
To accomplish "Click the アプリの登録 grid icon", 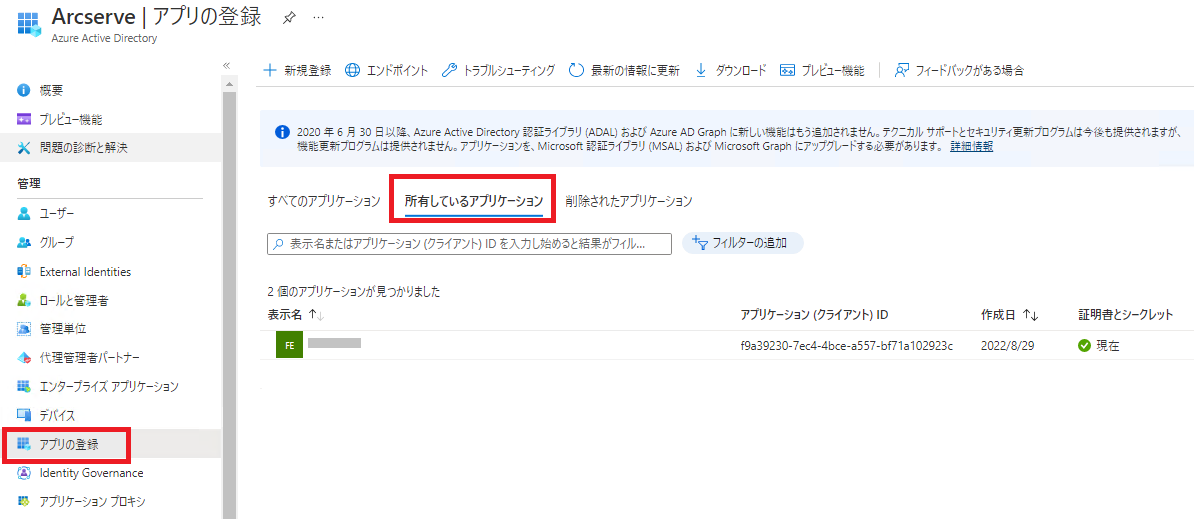I will tap(24, 444).
